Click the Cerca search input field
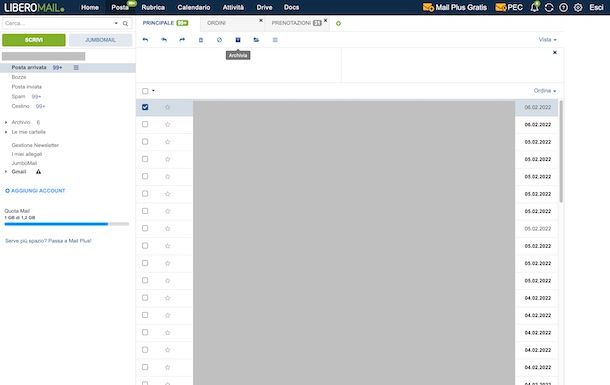The height and width of the screenshot is (385, 610). (58, 23)
